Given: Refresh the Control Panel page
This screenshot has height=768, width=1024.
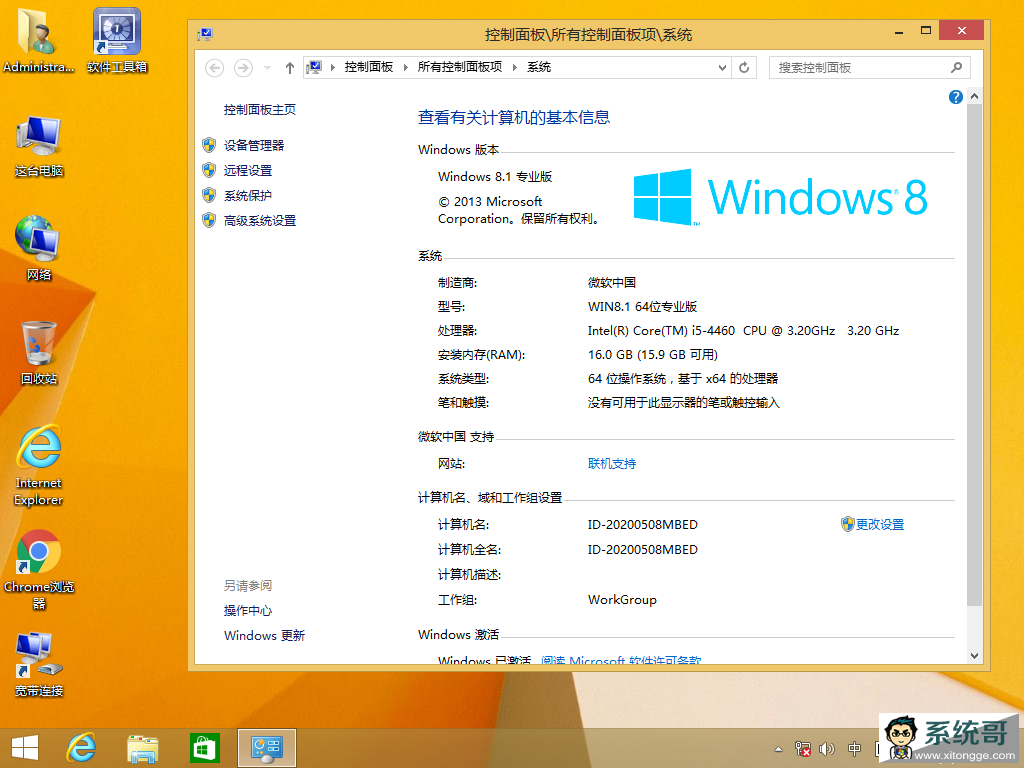Looking at the screenshot, I should tap(744, 67).
